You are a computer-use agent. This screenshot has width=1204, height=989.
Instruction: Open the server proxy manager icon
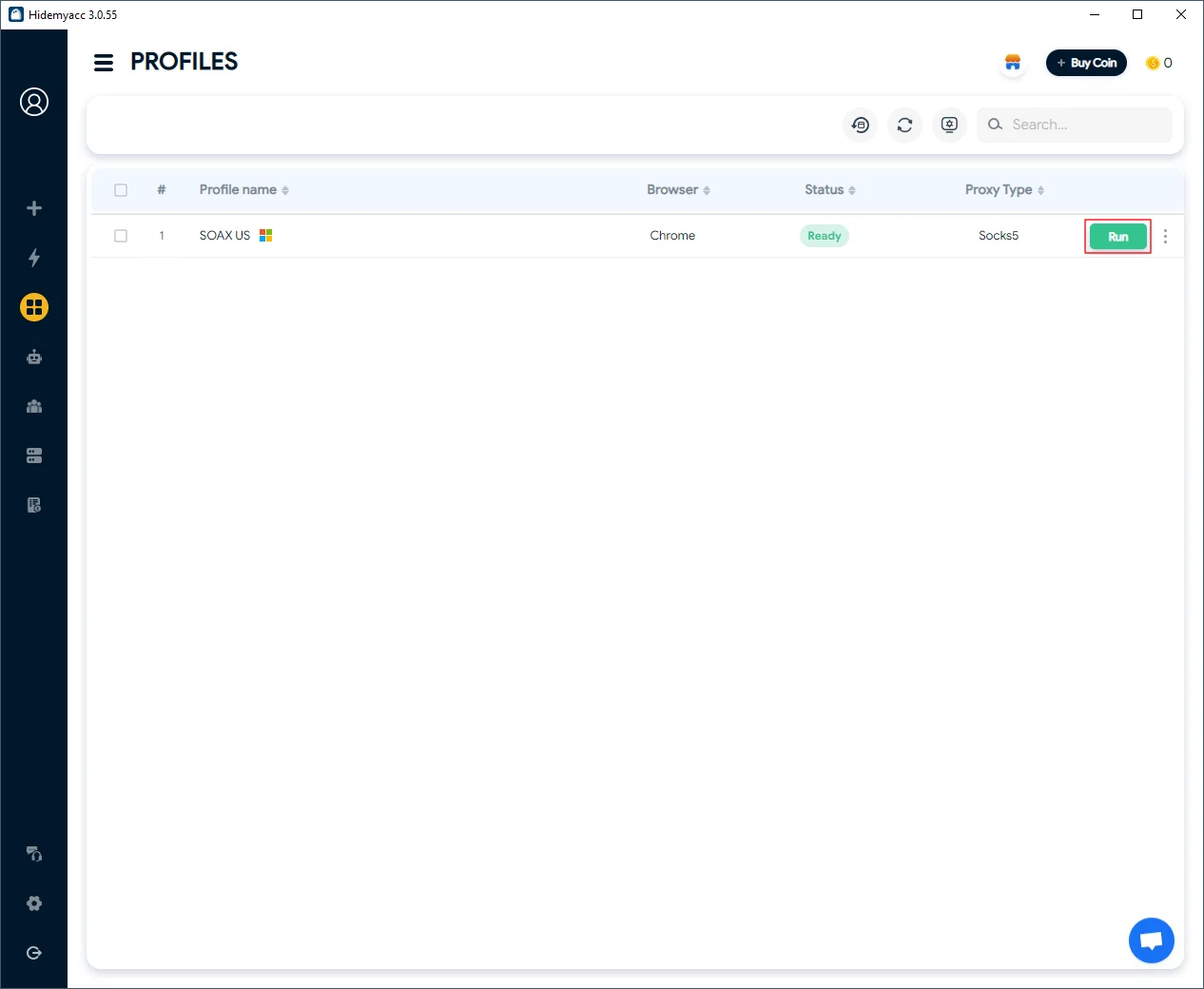coord(34,456)
